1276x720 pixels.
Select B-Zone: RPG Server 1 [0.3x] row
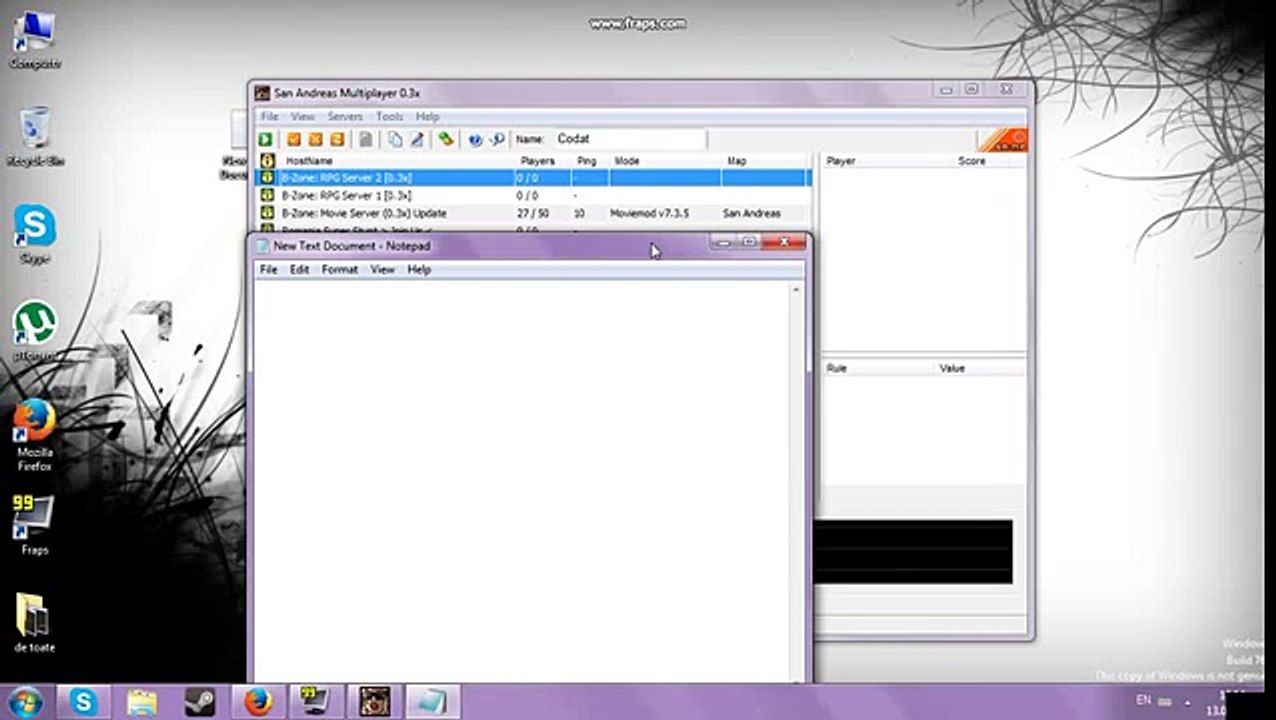(x=534, y=196)
